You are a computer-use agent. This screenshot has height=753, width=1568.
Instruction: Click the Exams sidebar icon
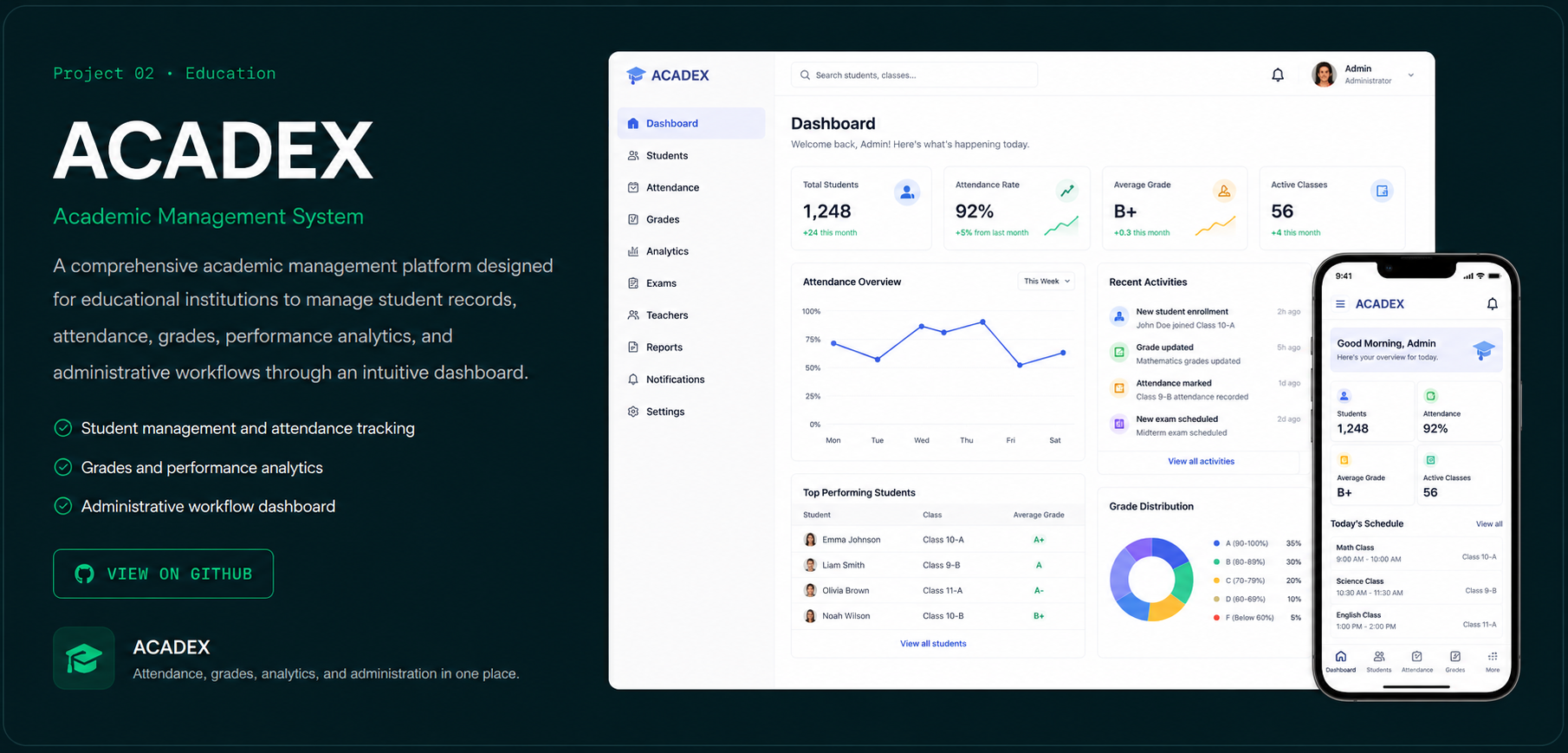pyautogui.click(x=633, y=283)
